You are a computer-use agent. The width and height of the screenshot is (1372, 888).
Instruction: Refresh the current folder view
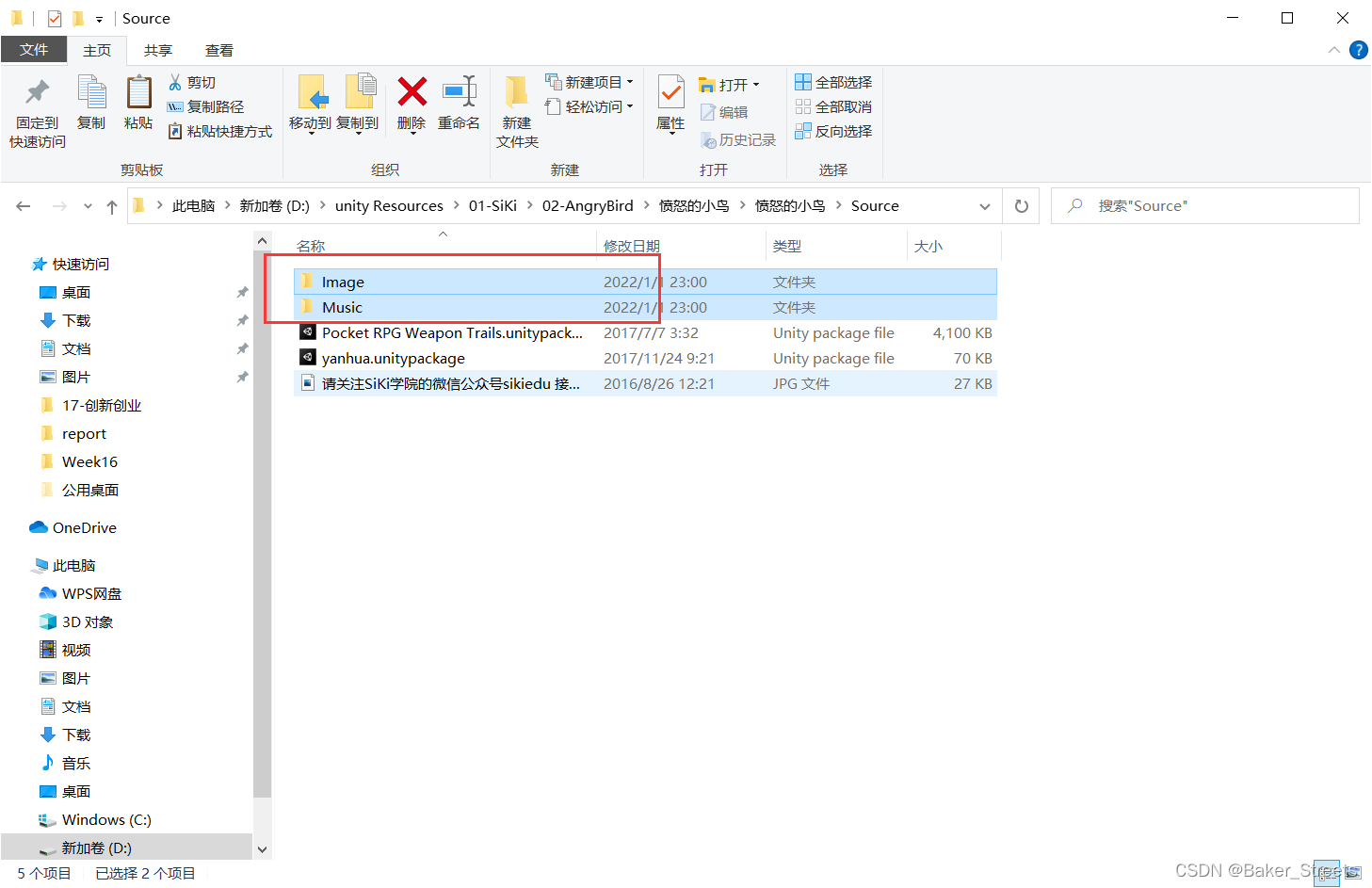click(1022, 206)
